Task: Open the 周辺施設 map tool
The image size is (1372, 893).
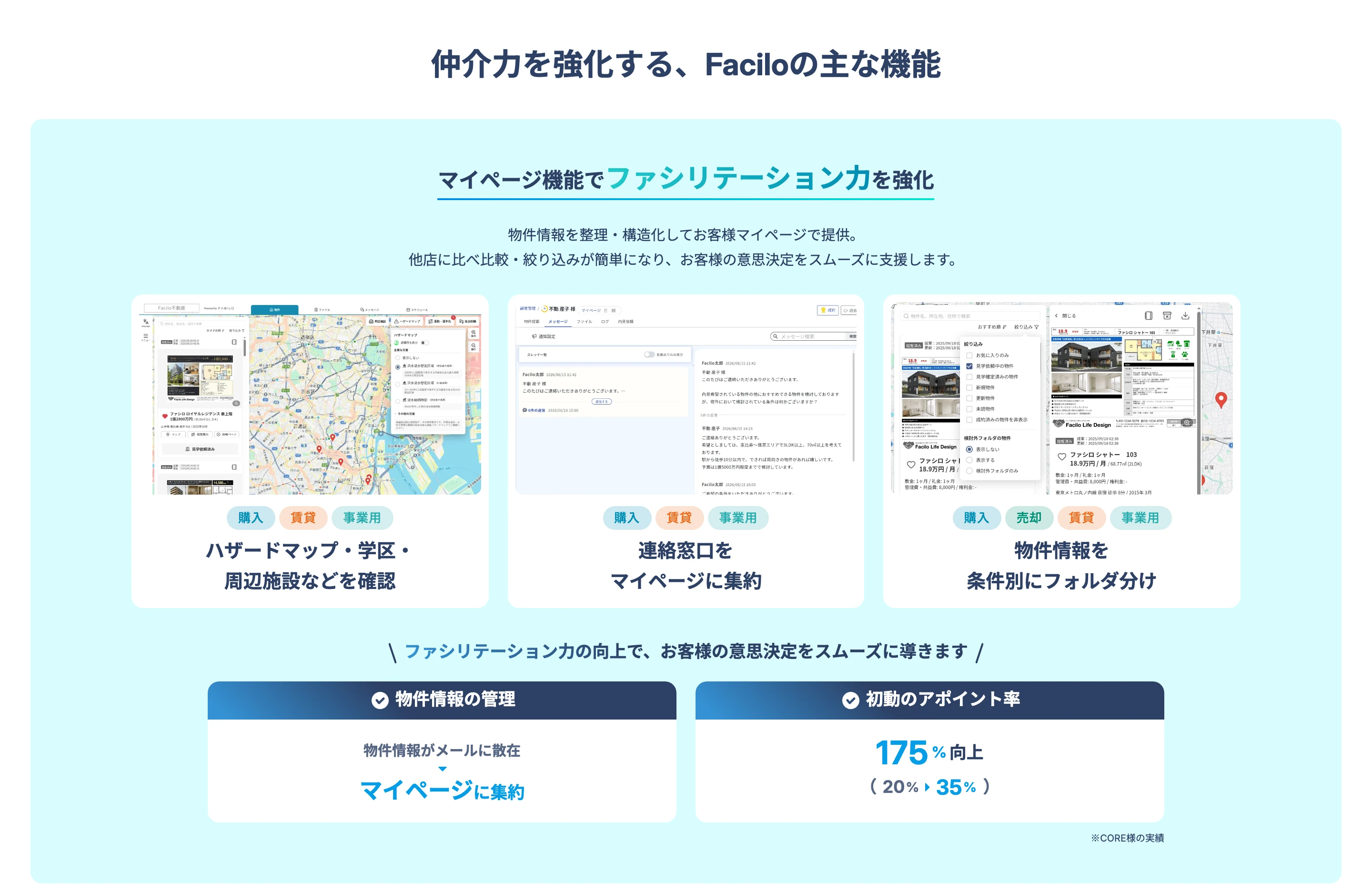Action: [x=378, y=321]
